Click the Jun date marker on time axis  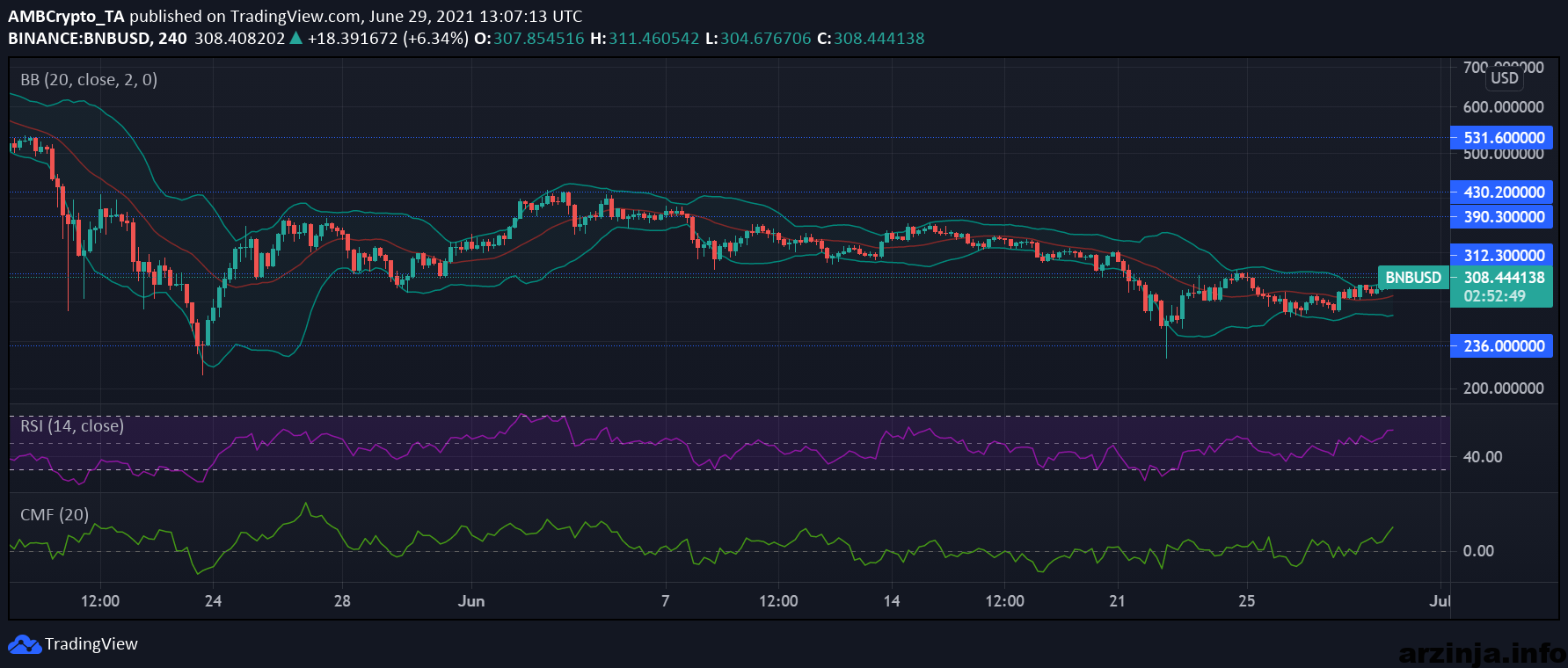(471, 601)
